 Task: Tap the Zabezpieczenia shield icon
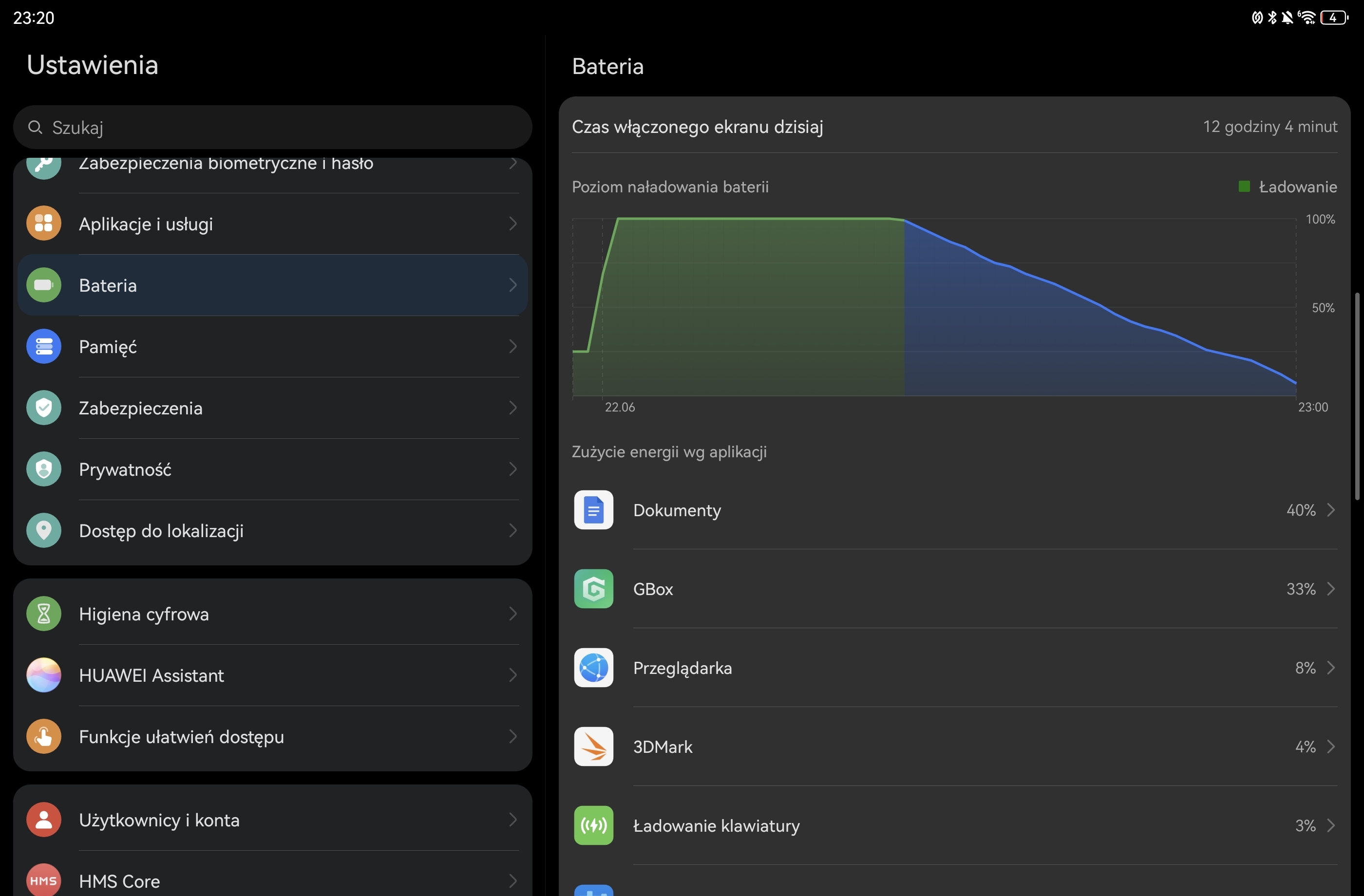pos(43,407)
